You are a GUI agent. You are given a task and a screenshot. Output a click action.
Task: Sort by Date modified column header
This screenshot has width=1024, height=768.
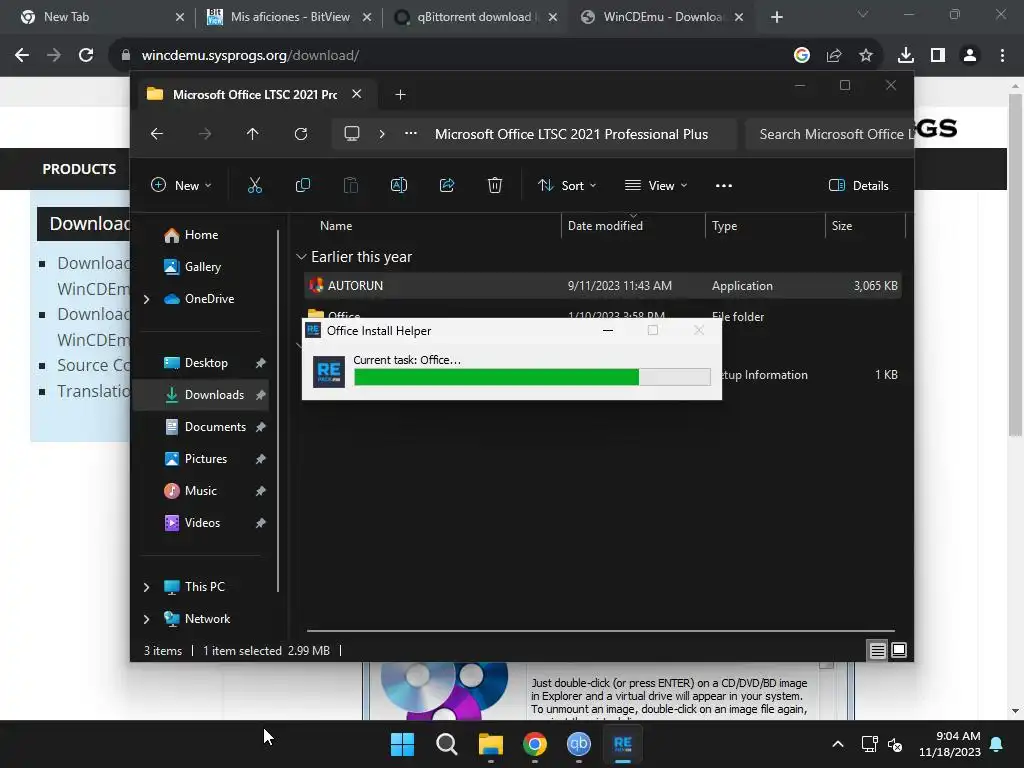click(x=633, y=226)
